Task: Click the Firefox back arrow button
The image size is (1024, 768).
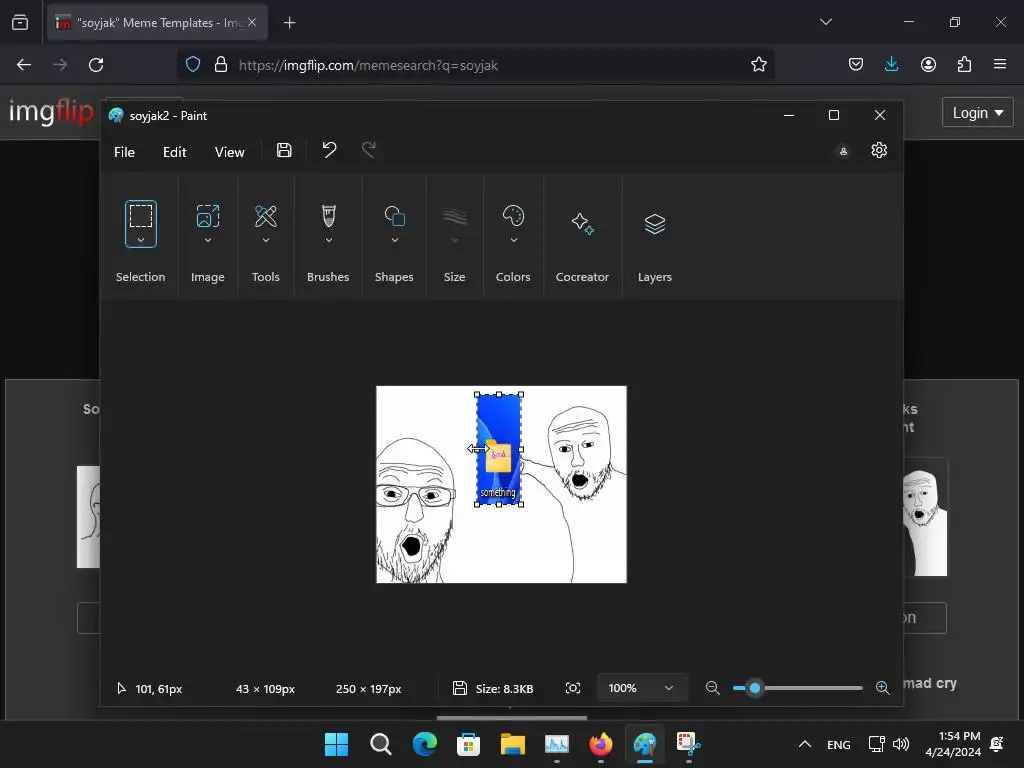Action: (24, 65)
